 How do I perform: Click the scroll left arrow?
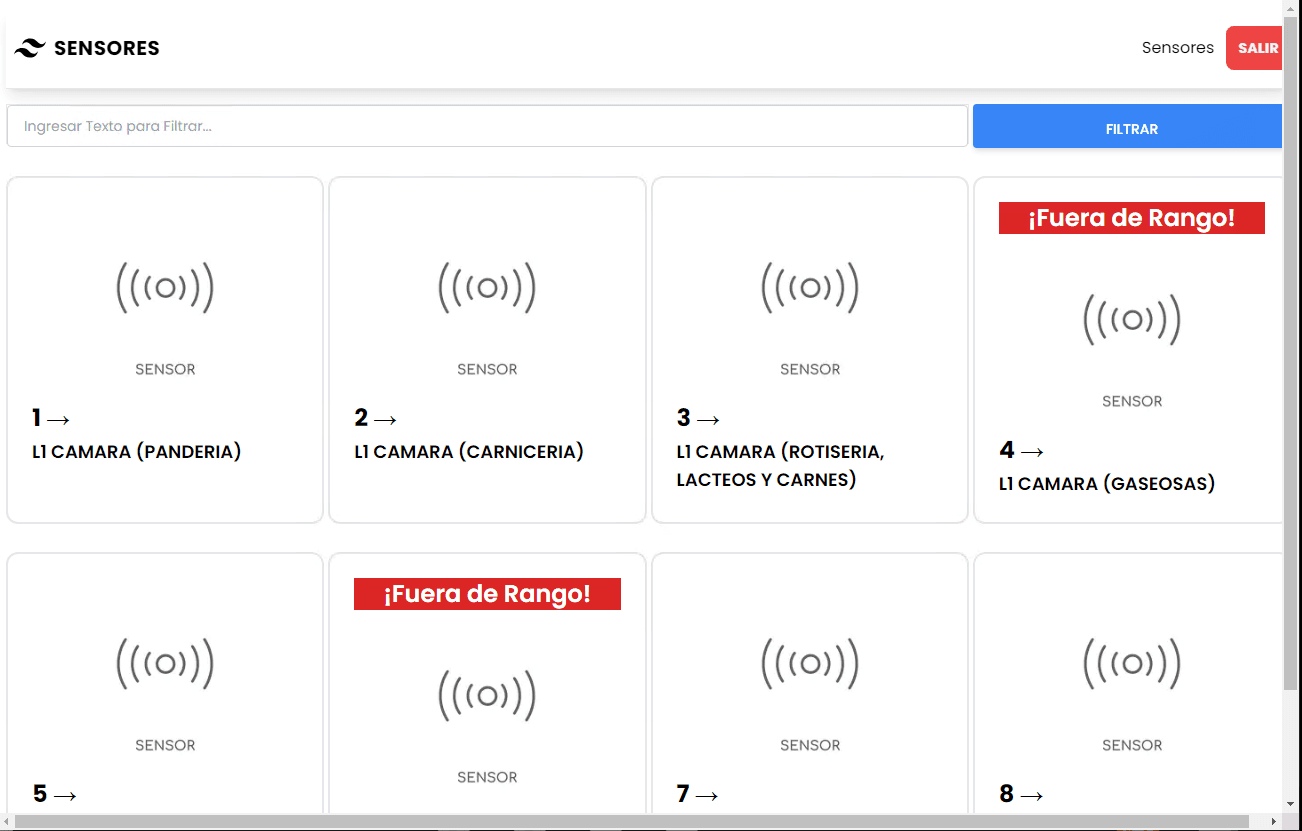coord(7,822)
